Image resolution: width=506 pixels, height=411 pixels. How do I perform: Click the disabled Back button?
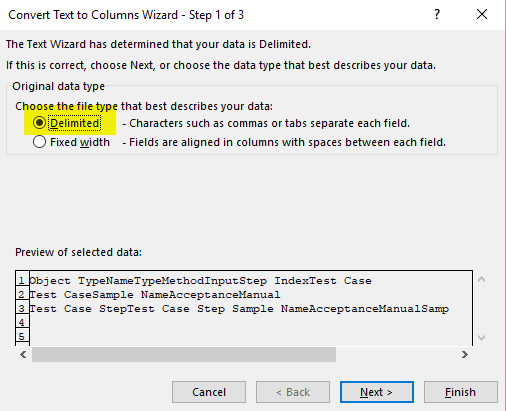293,392
